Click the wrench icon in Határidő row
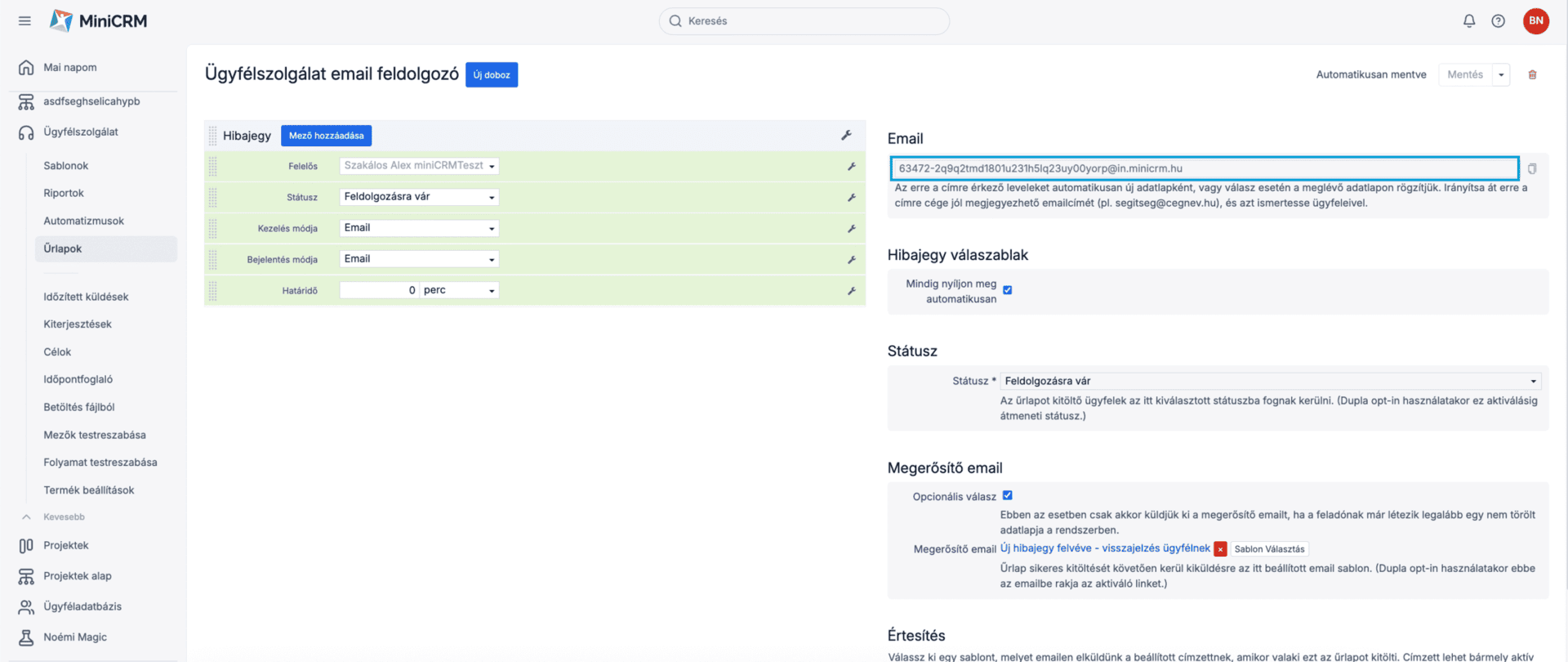Viewport: 1568px width, 662px height. (851, 291)
